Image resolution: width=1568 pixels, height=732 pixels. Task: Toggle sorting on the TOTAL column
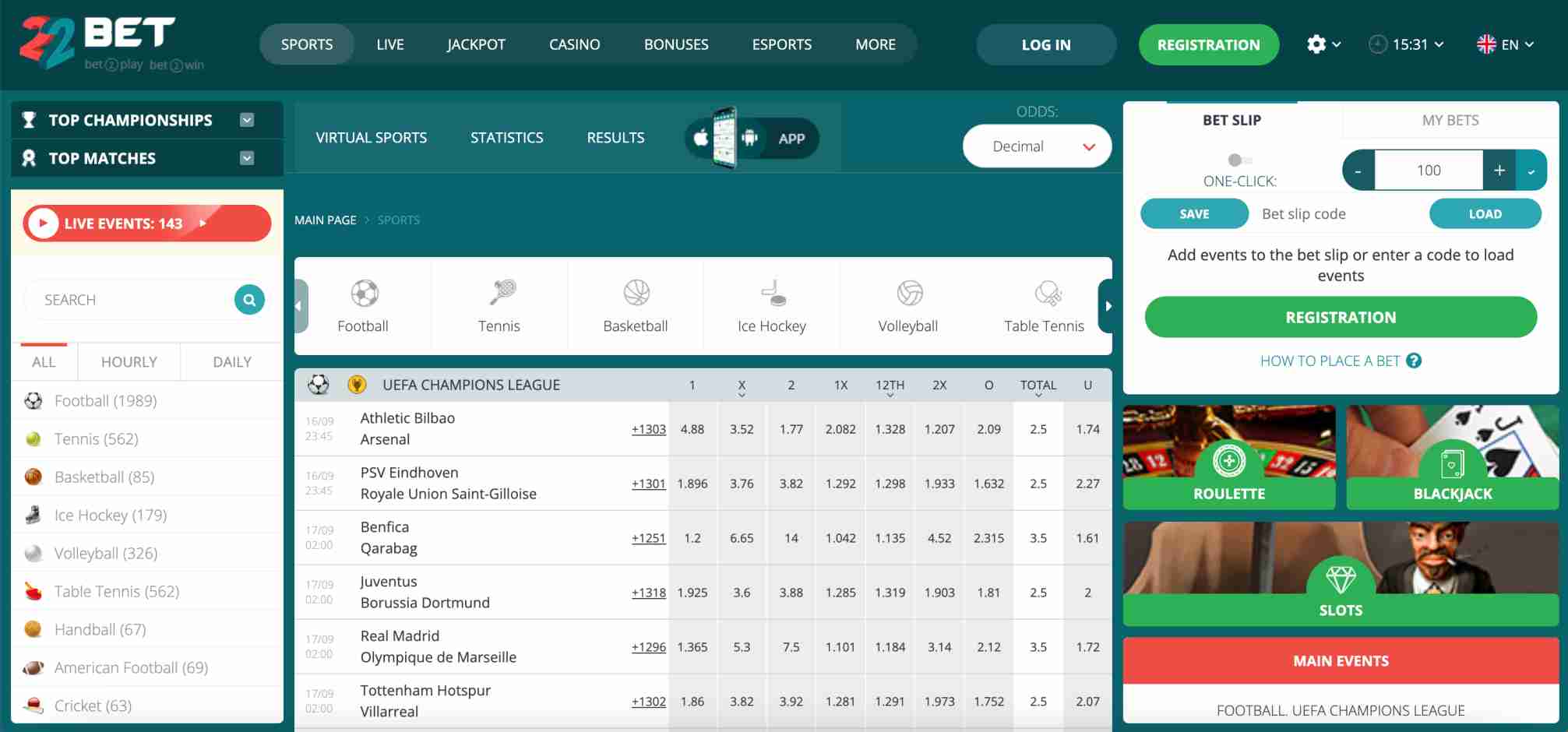pos(1037,385)
